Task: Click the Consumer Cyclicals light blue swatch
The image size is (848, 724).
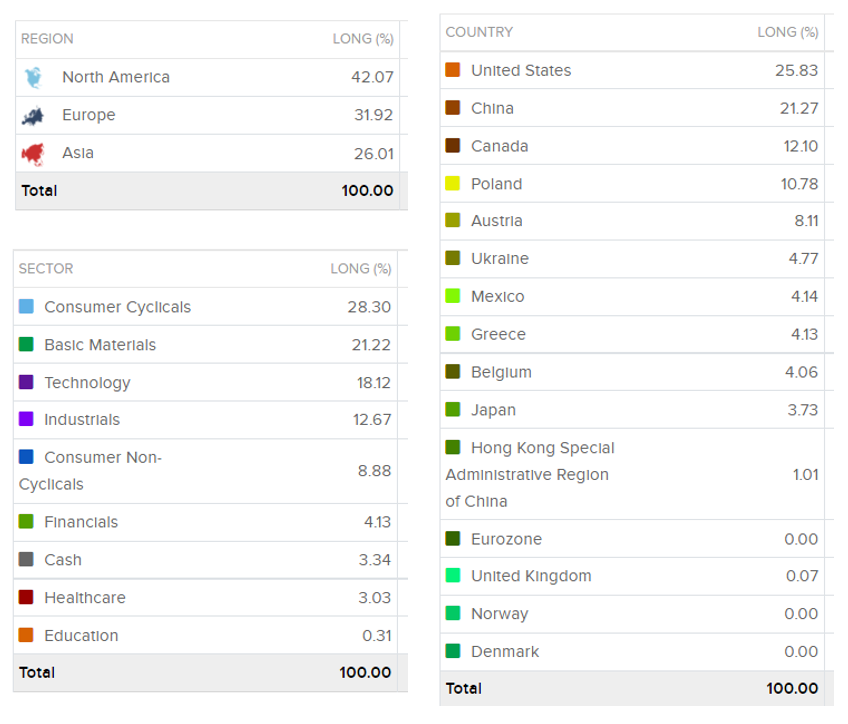Action: tap(26, 307)
